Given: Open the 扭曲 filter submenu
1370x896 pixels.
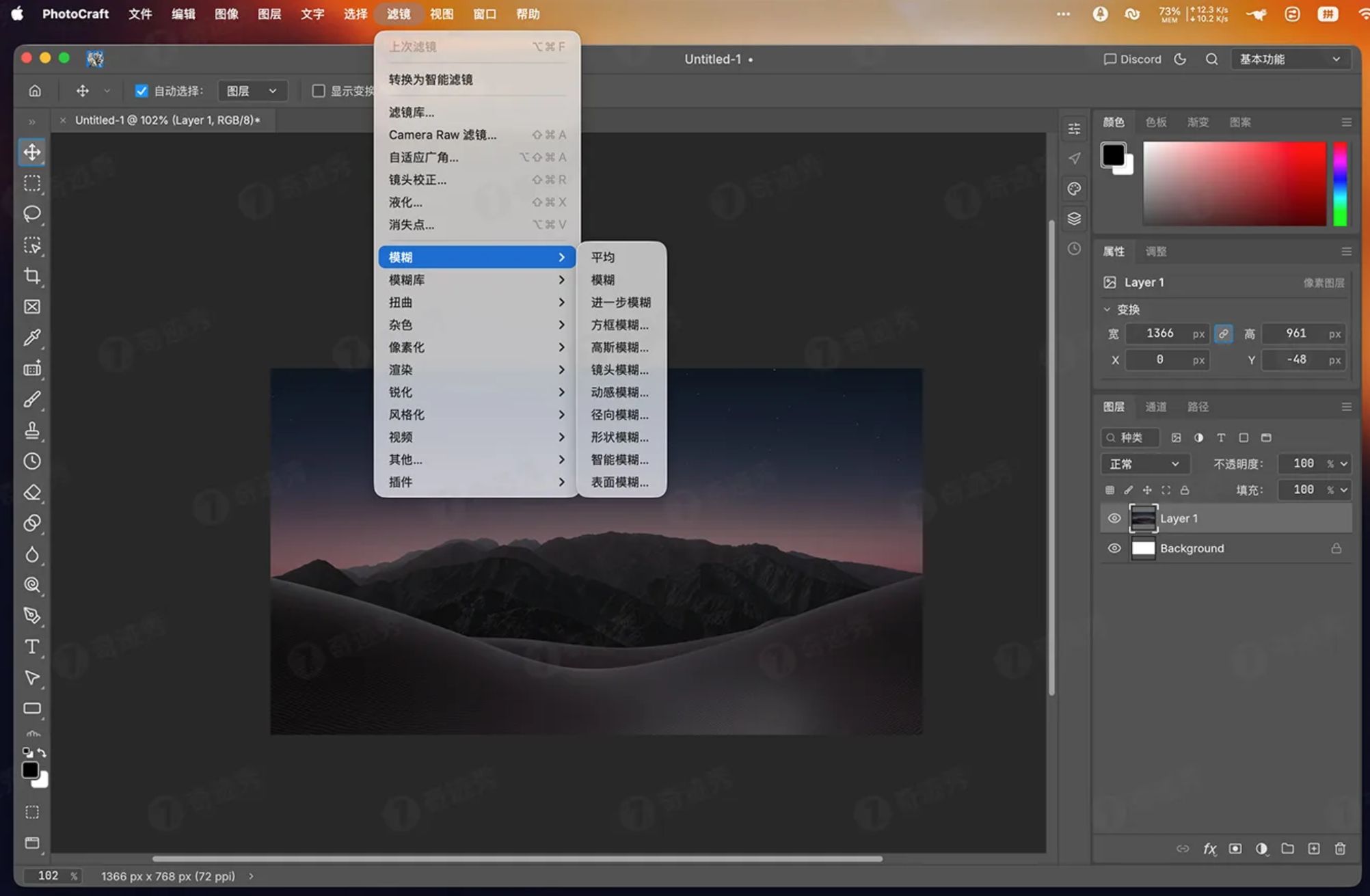Looking at the screenshot, I should 476,302.
